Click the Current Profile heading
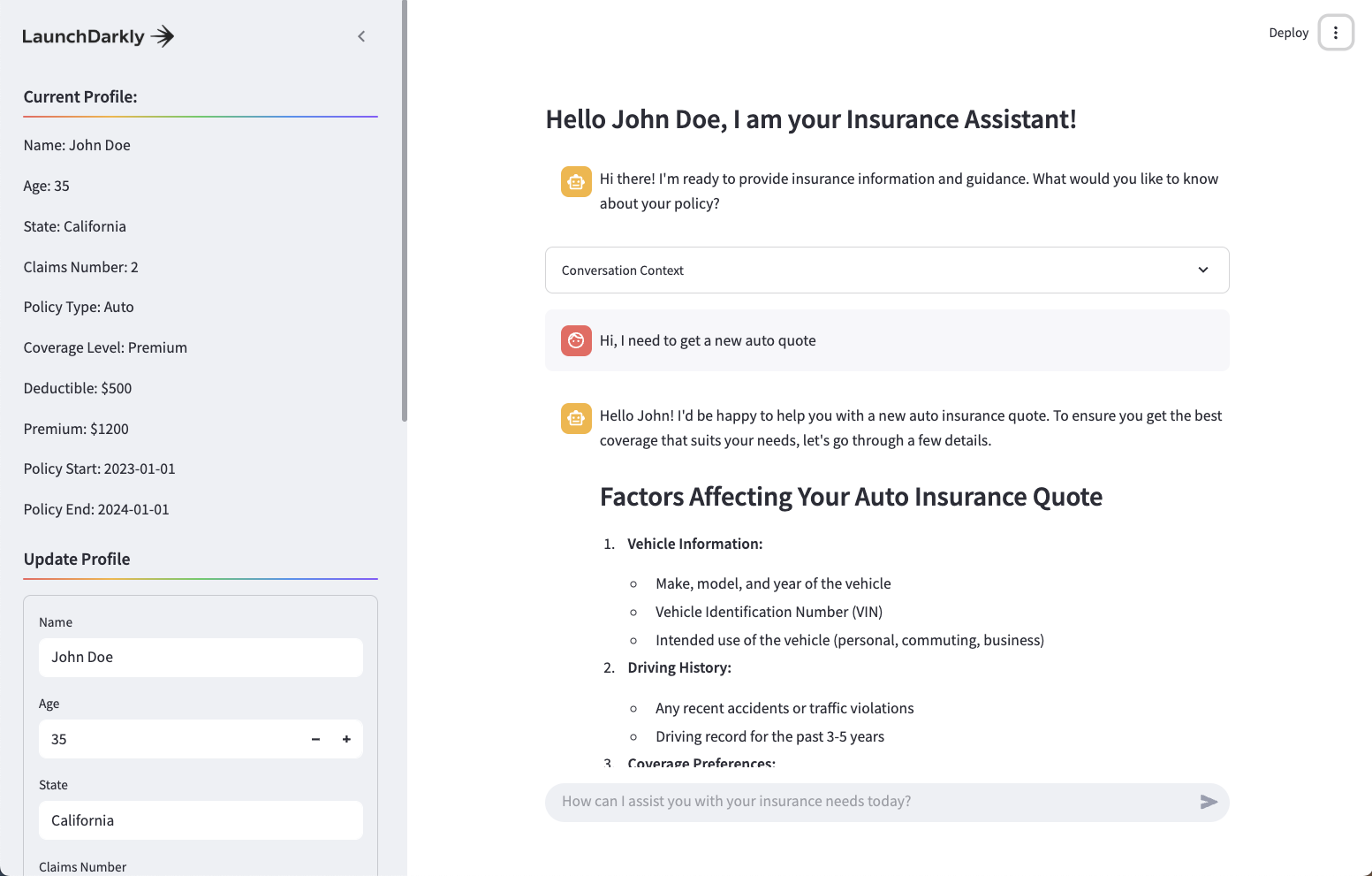Screen dimensions: 1372x876 point(80,96)
